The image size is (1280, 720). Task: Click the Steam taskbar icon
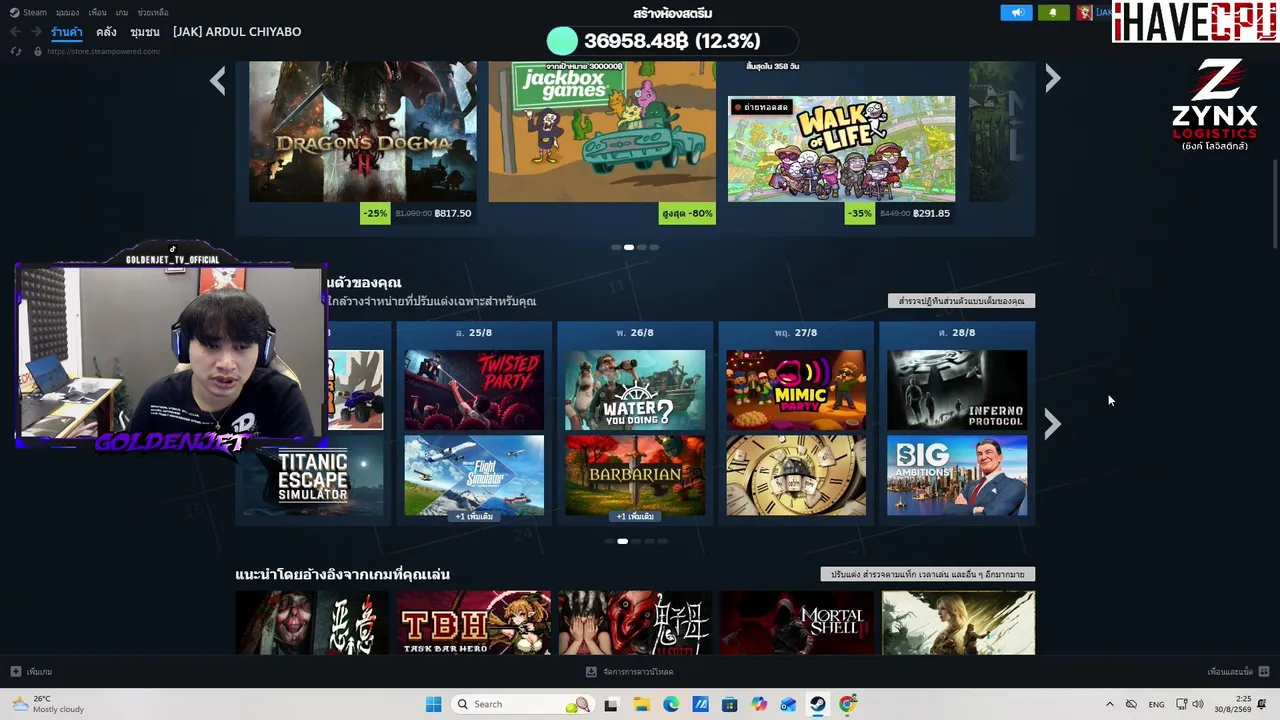tap(818, 704)
